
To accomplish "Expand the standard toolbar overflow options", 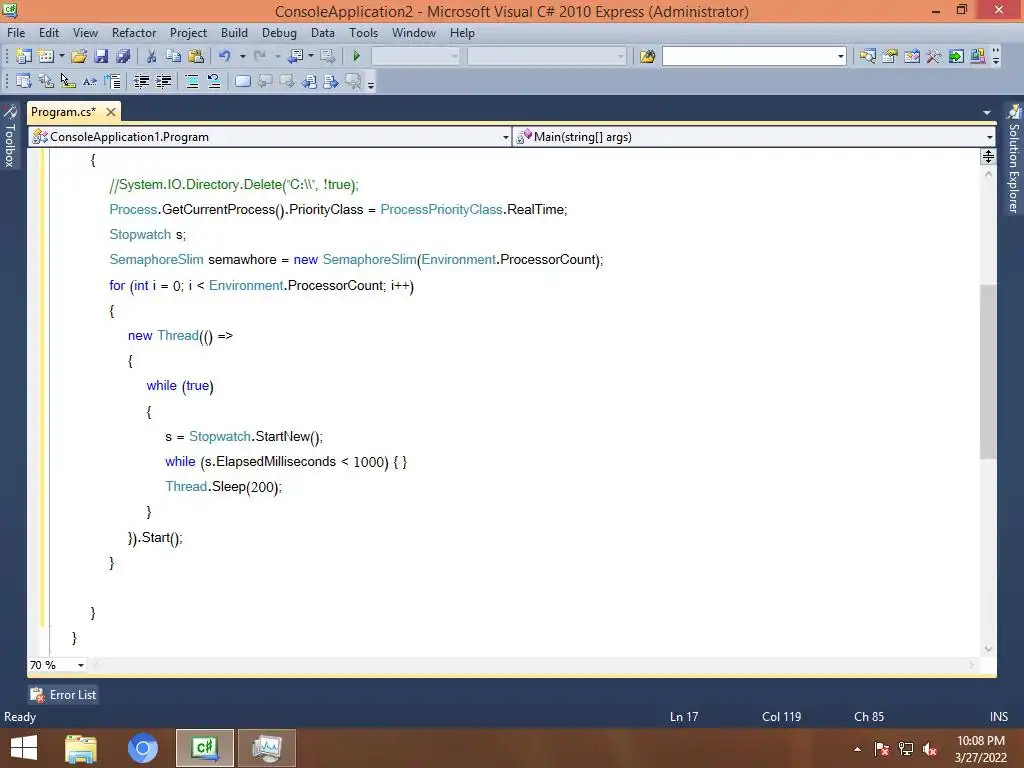I will point(996,57).
